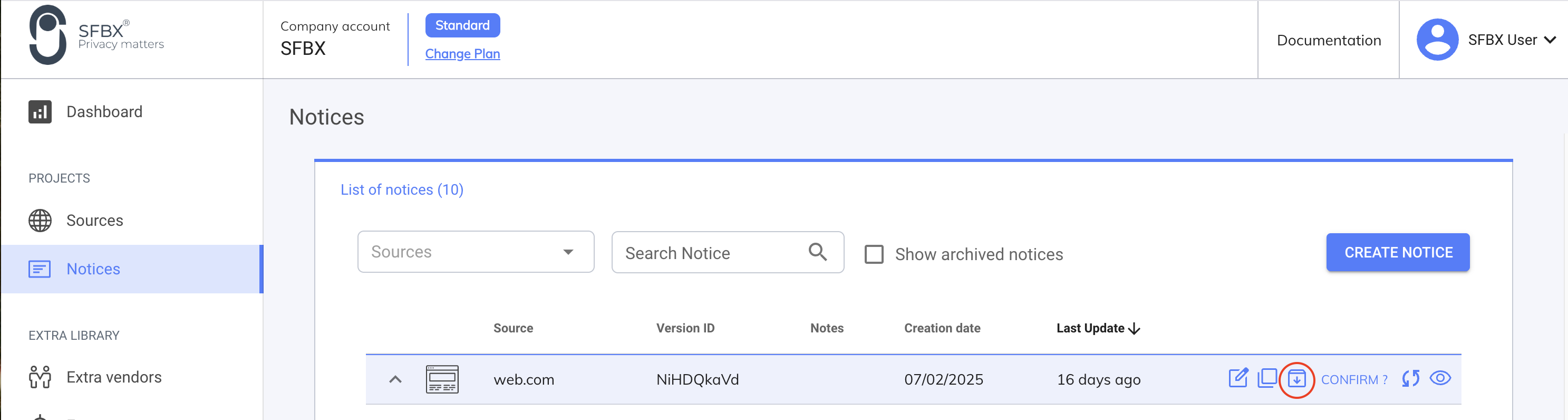Screen dimensions: 1568x420
Task: Click the archive notice icon circled in red
Action: point(1296,379)
